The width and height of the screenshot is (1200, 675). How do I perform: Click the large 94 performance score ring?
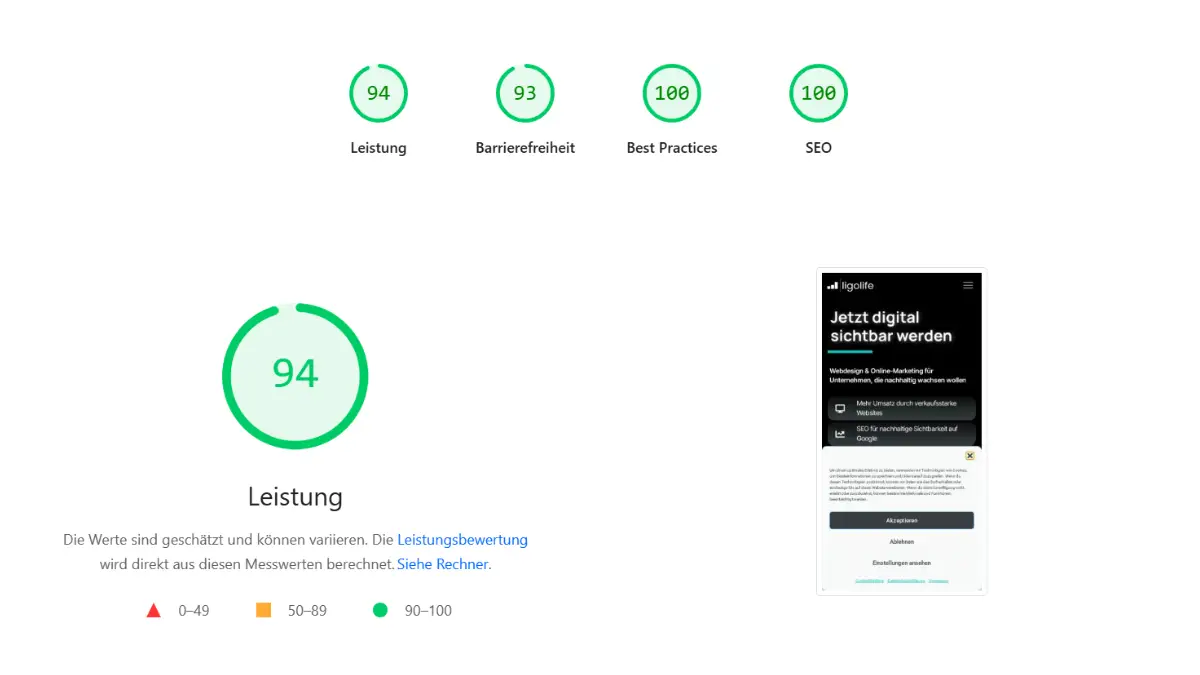[x=295, y=375]
